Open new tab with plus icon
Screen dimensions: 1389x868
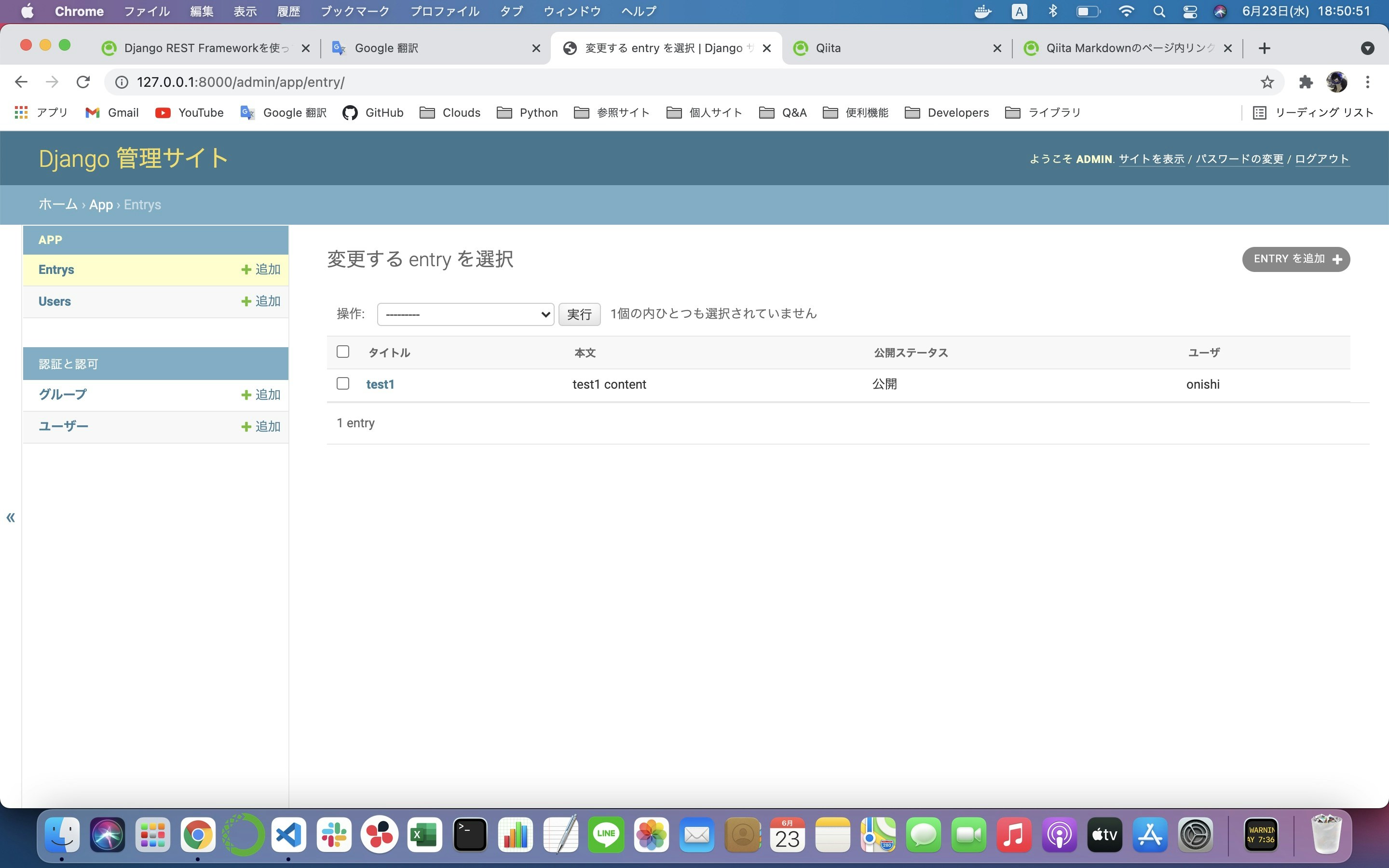pos(1264,48)
